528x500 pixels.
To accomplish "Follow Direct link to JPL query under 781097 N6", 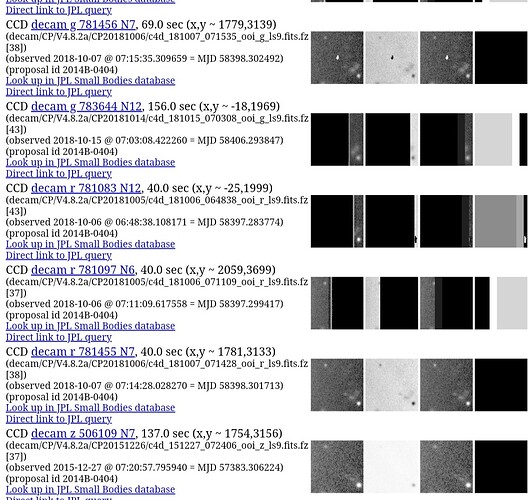I will pos(59,337).
